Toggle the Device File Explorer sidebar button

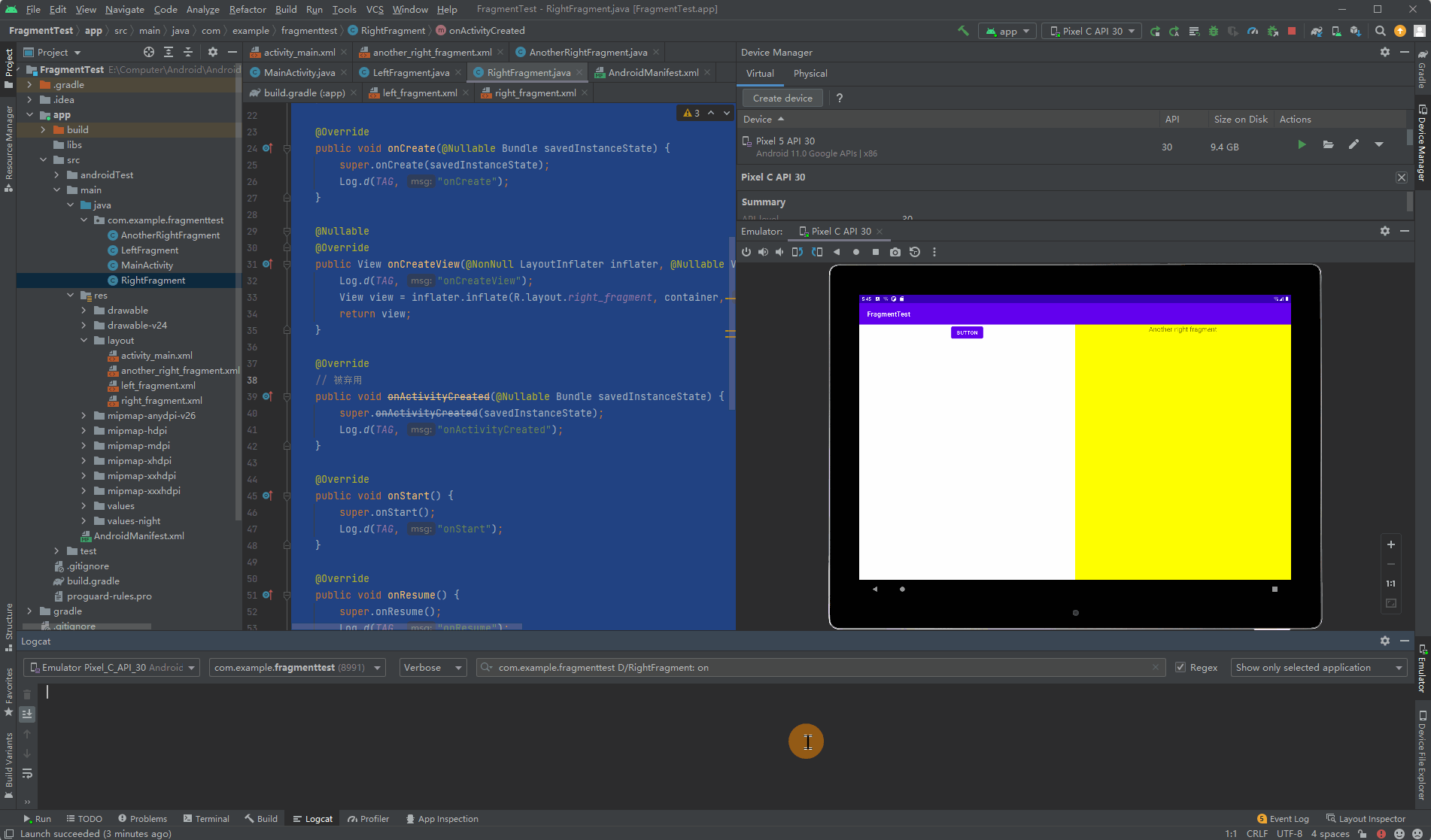[x=1422, y=754]
